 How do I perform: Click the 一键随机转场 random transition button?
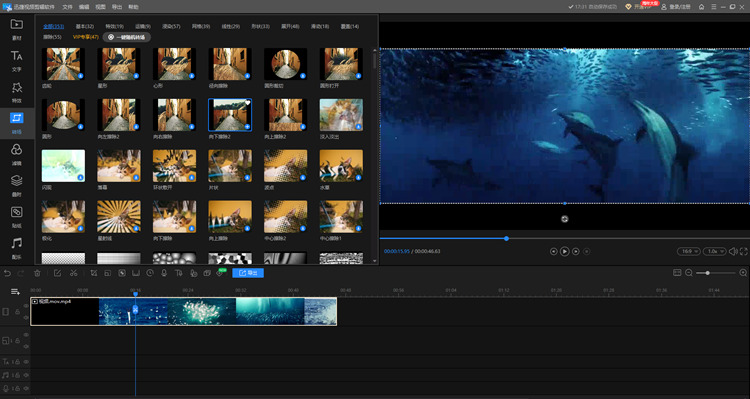click(x=127, y=37)
